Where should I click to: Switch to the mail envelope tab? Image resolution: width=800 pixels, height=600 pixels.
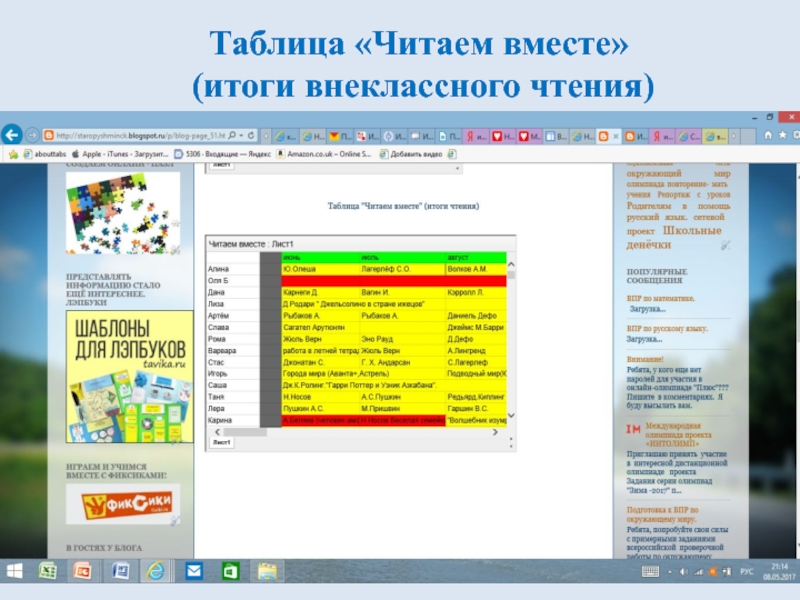340,136
